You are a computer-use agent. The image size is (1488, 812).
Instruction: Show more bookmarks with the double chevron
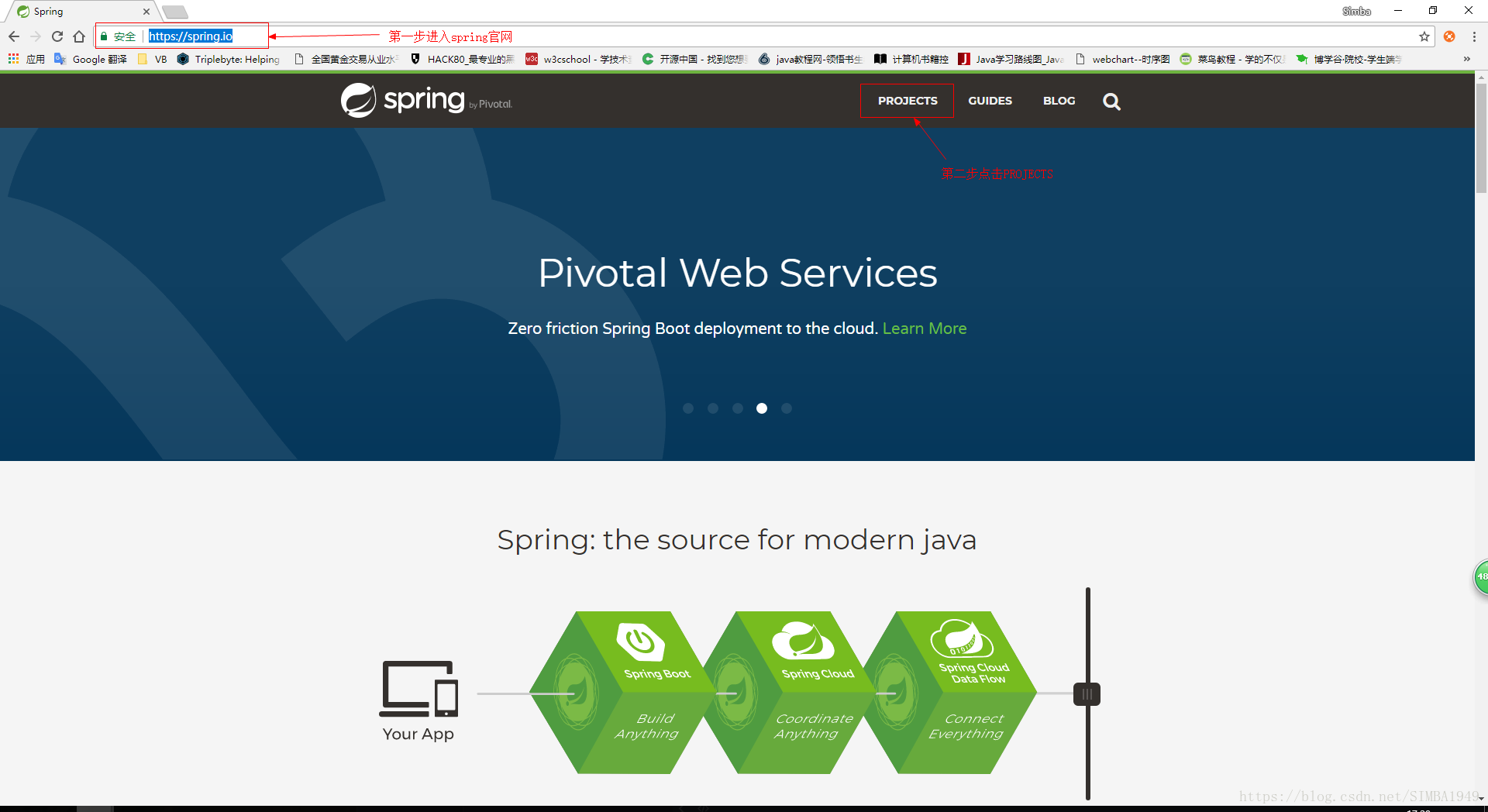pos(1466,59)
